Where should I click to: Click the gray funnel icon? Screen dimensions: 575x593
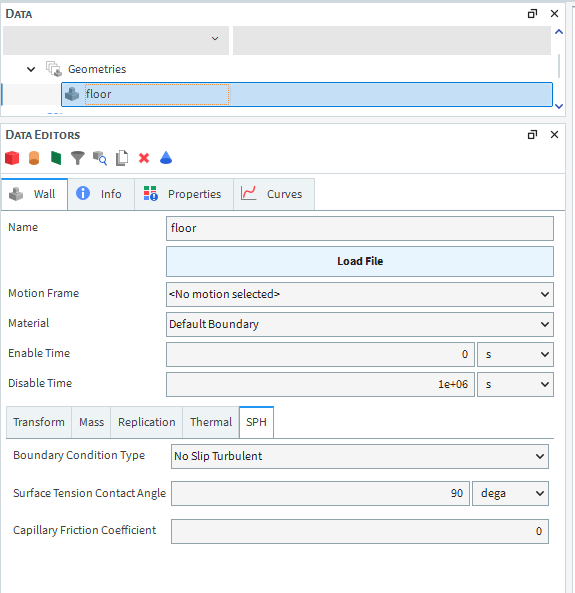tap(78, 158)
